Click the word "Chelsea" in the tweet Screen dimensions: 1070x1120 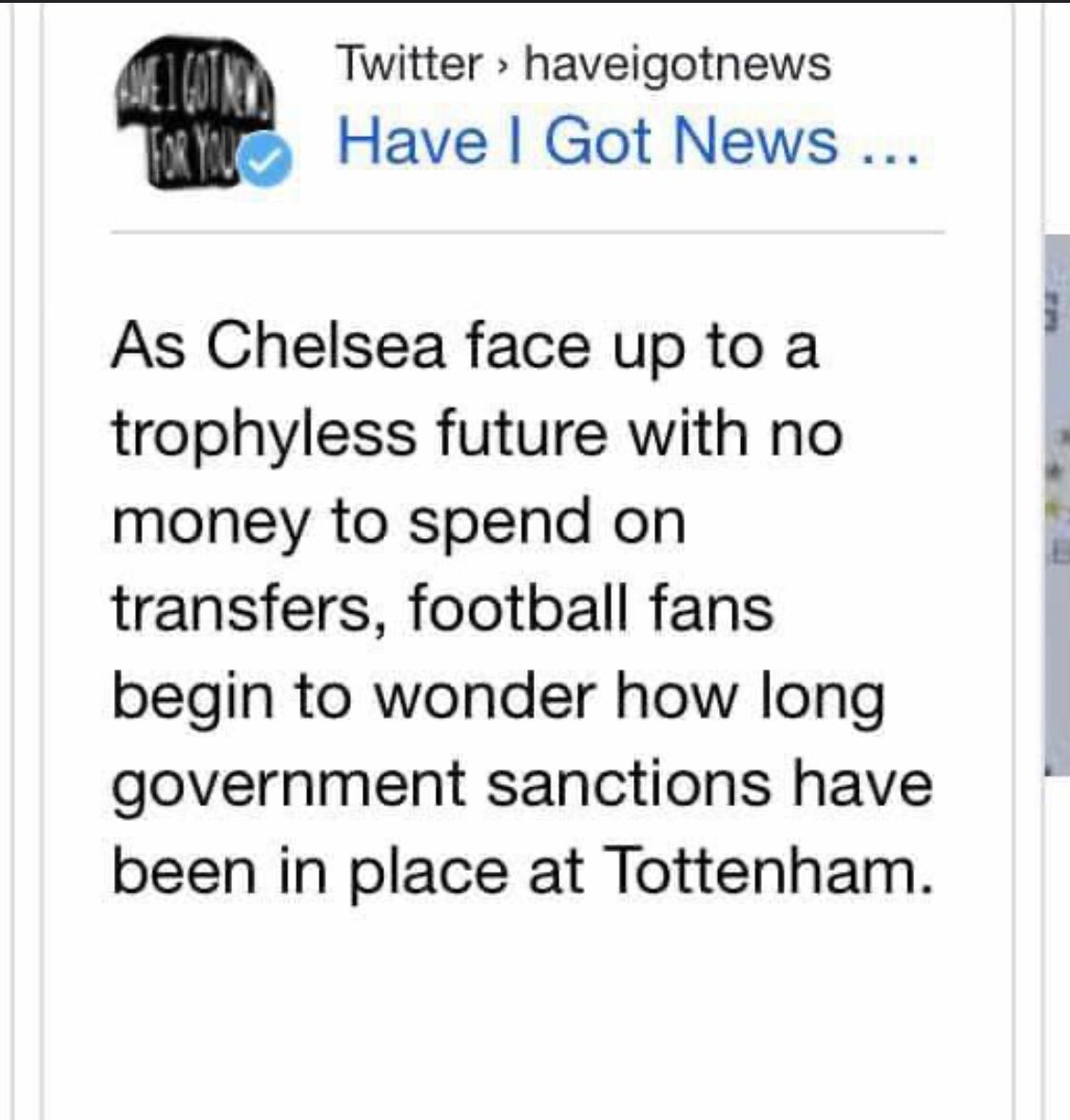(327, 346)
